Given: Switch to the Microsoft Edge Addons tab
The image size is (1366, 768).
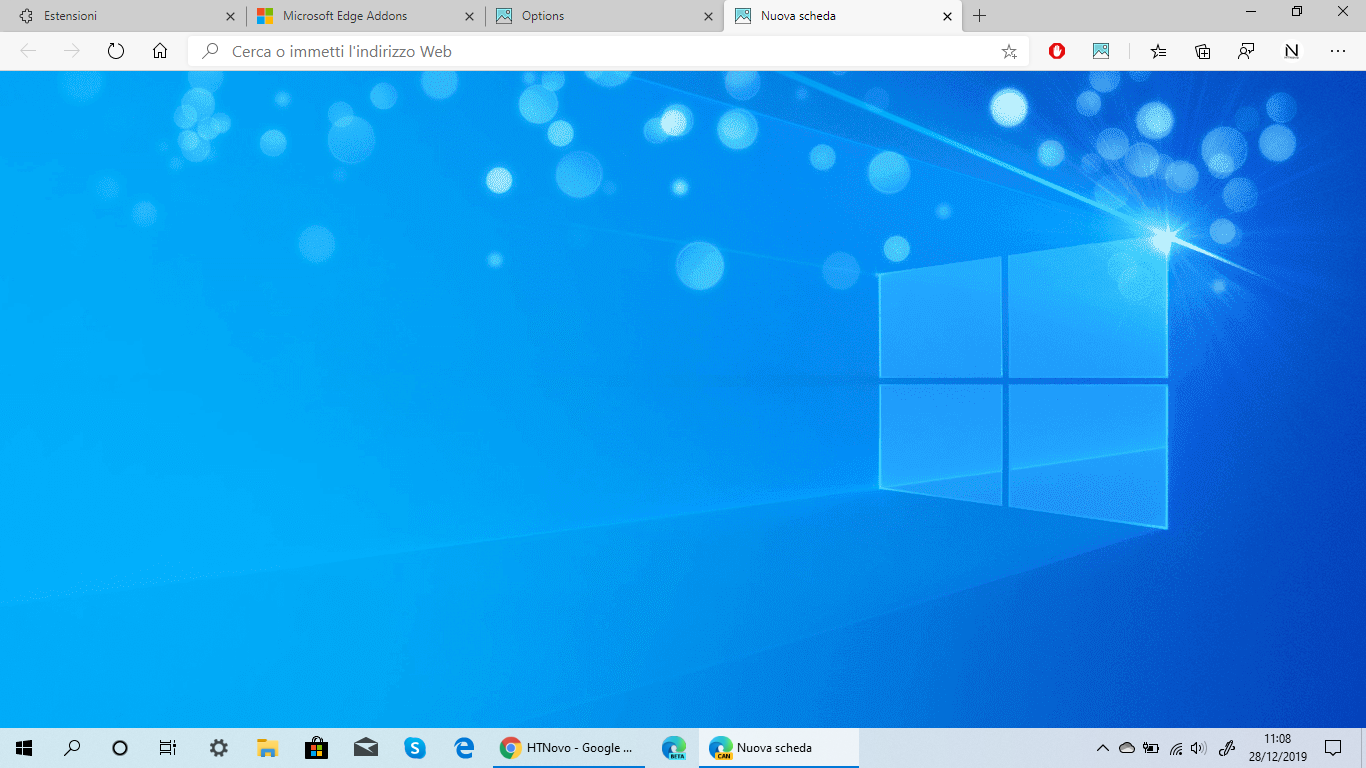Looking at the screenshot, I should (366, 16).
